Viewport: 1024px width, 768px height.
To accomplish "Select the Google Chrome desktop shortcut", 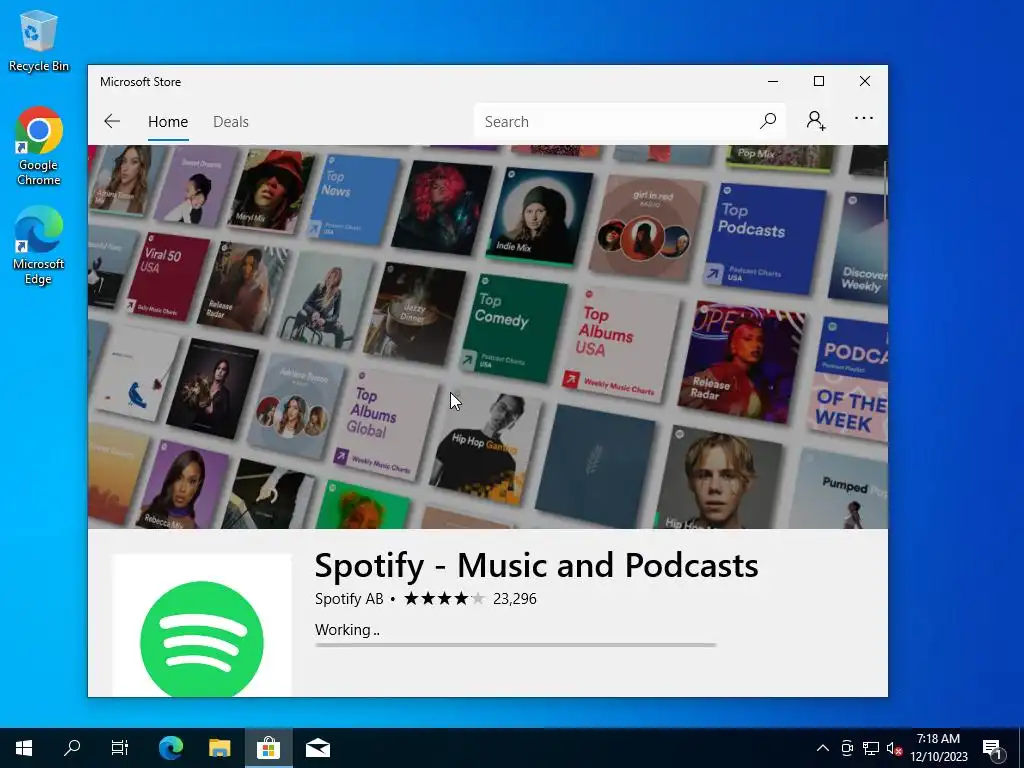I will 39,146.
